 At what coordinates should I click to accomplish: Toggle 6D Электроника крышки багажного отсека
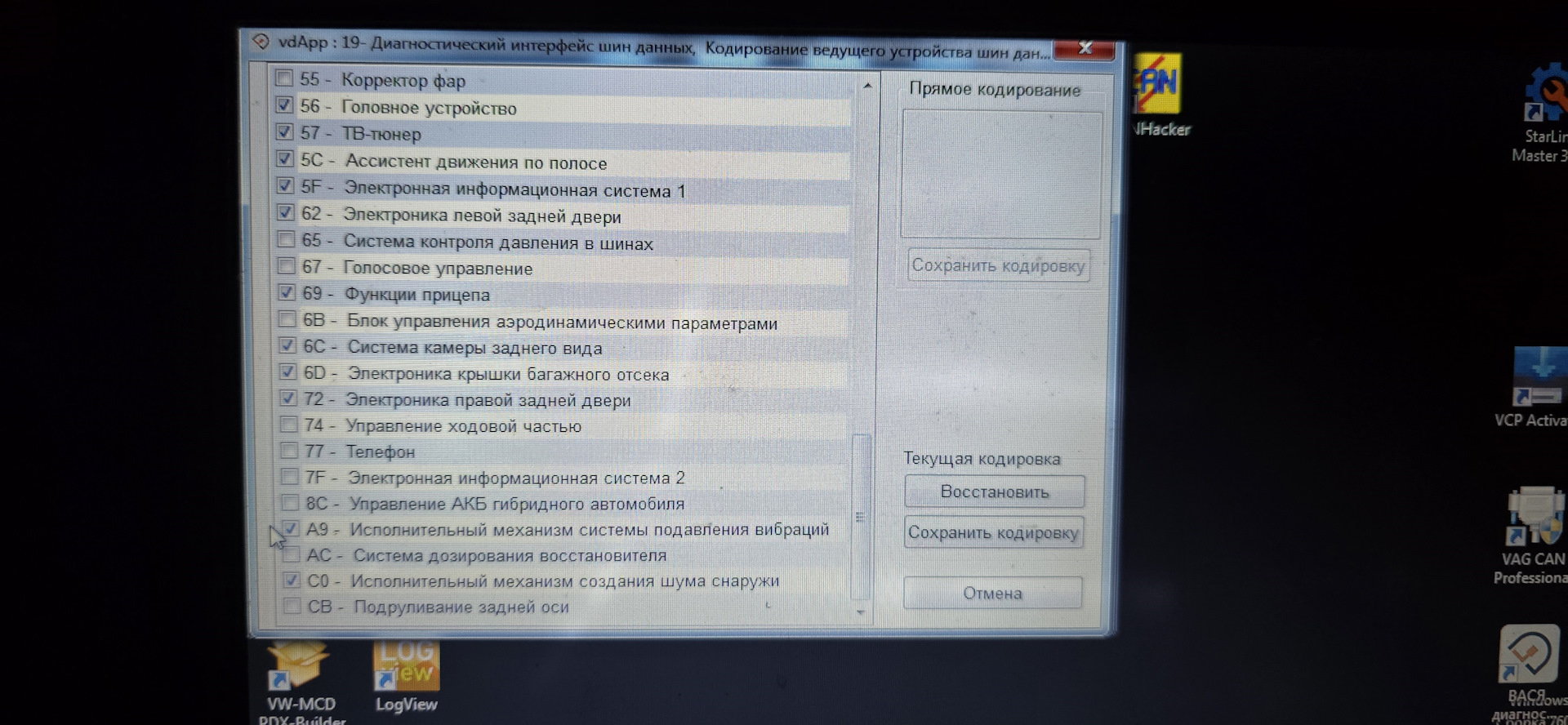pos(287,371)
